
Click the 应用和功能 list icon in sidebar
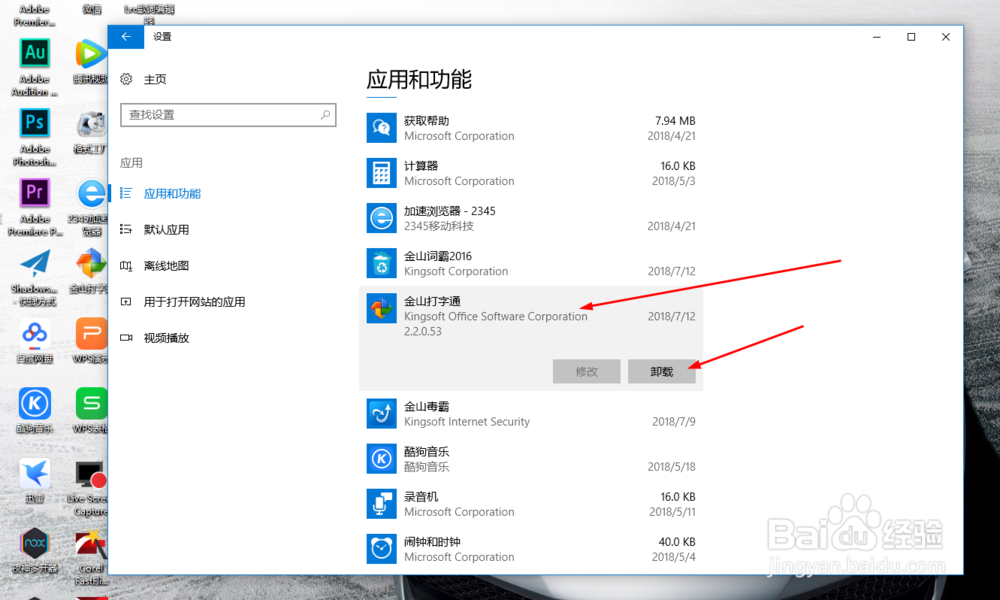pos(126,193)
